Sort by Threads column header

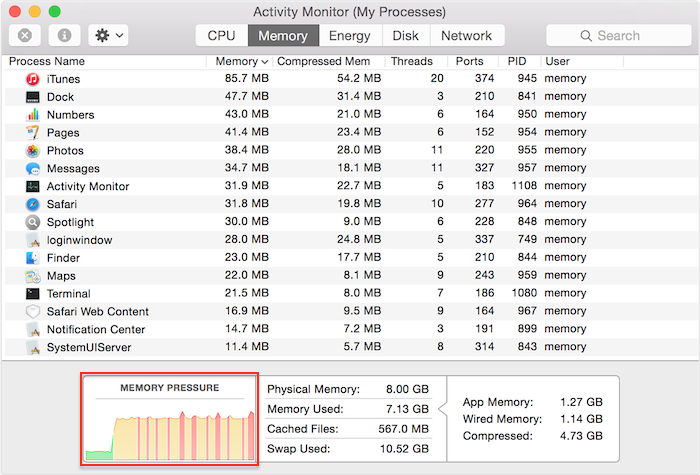(416, 61)
